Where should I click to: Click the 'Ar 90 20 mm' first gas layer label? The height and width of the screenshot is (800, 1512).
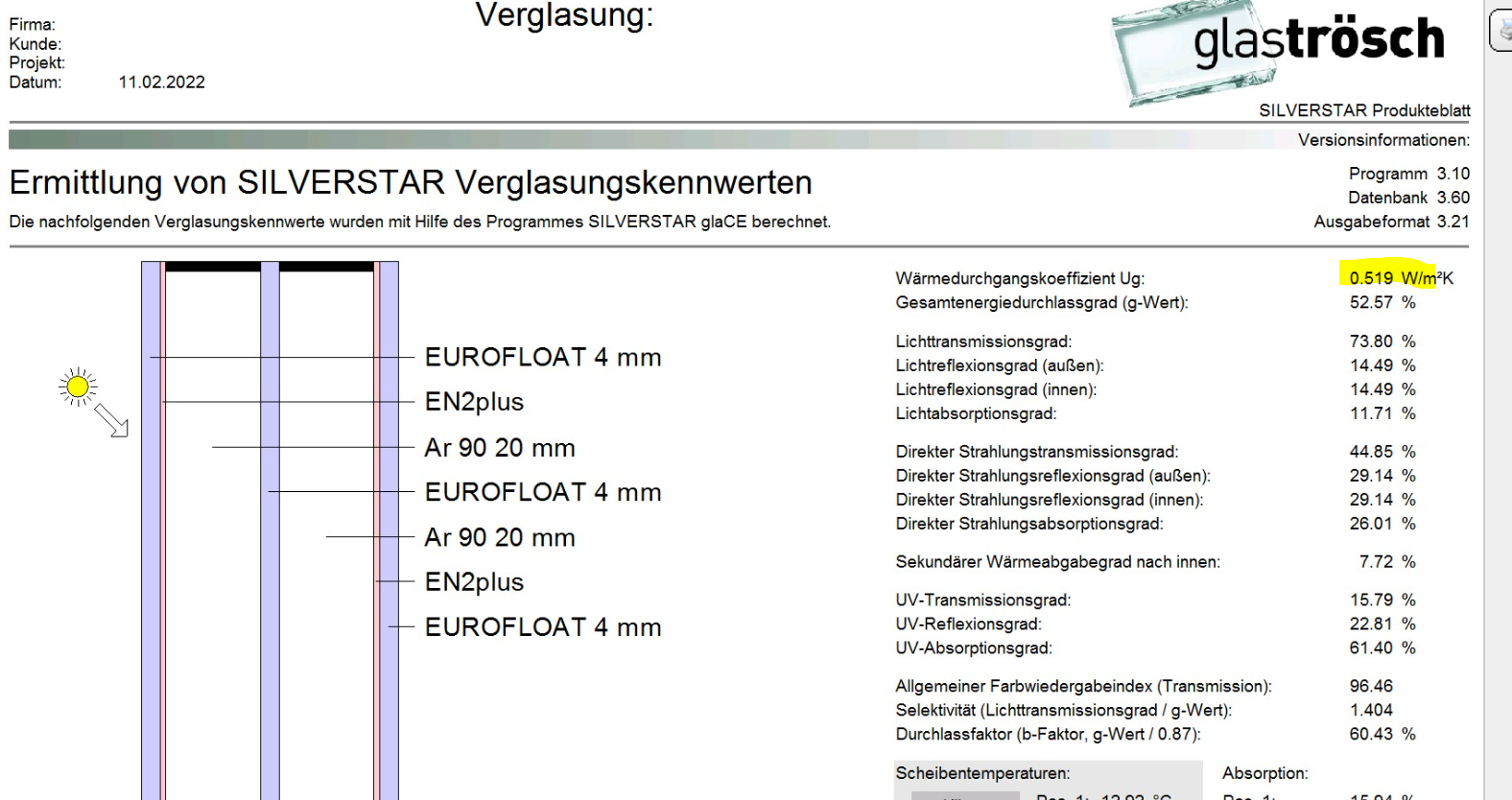click(500, 448)
